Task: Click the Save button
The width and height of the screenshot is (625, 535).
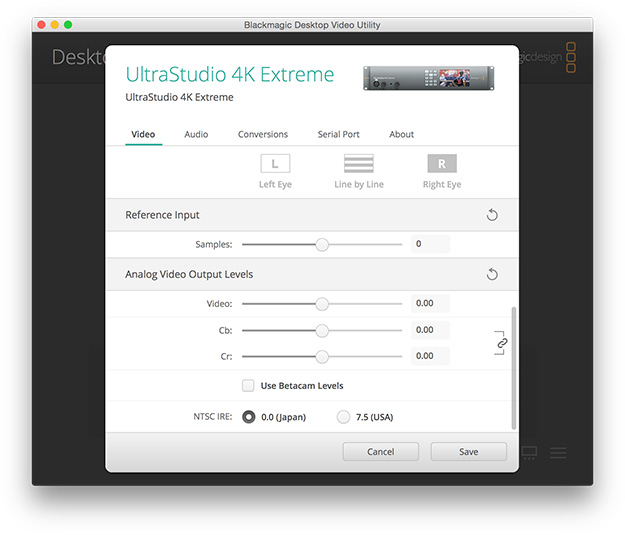Action: (x=468, y=452)
